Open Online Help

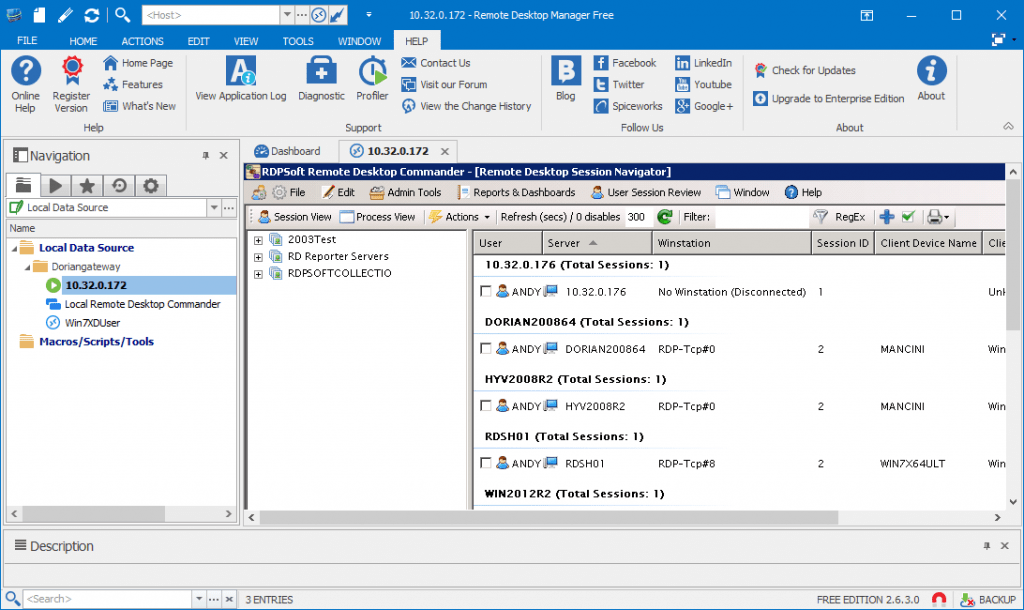[25, 80]
